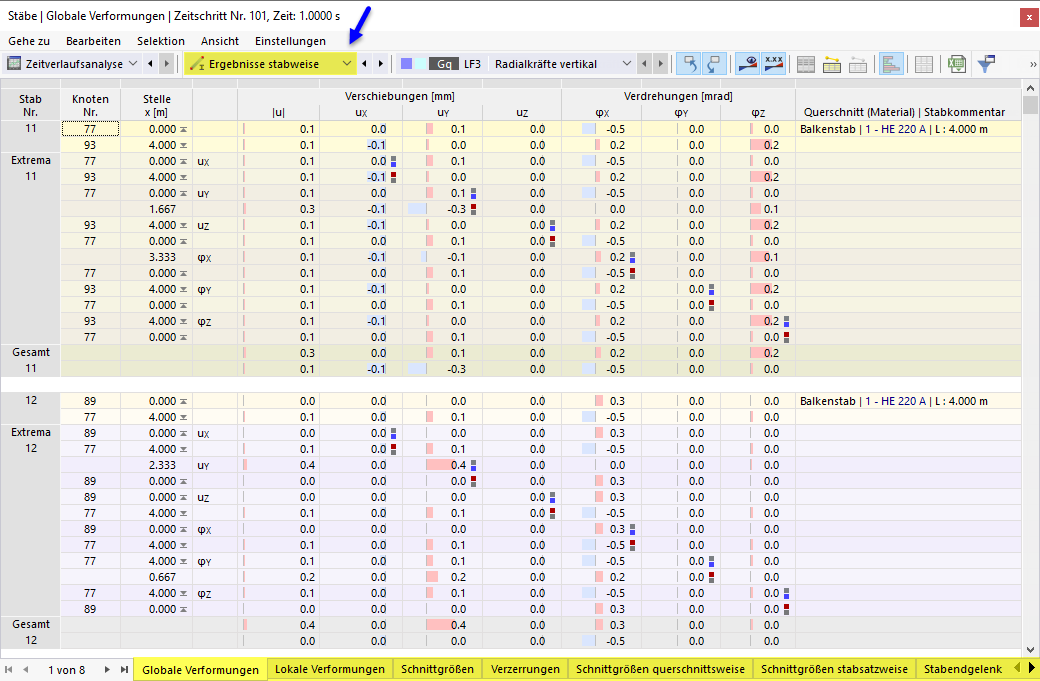Viewport: 1040px width, 681px height.
Task: Open Schnittgrößen querschnittsweise tab
Action: pyautogui.click(x=660, y=669)
